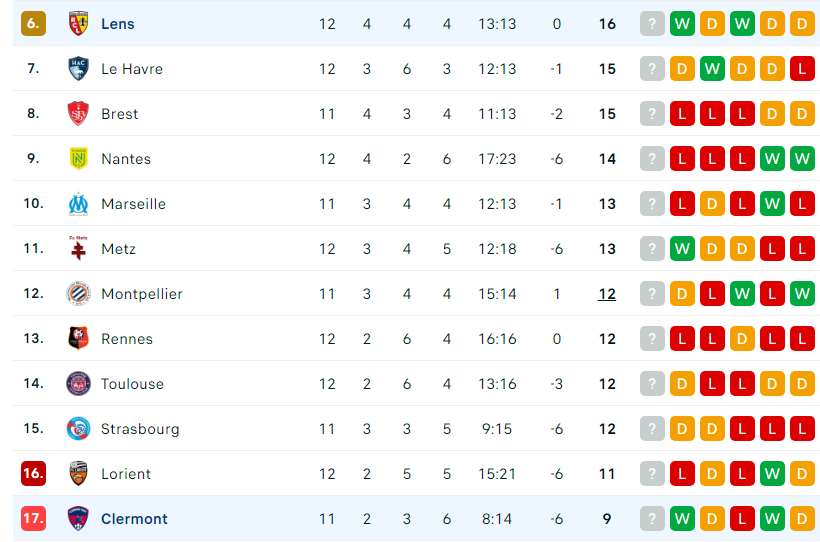
Task: Select the Nantes yellow crest icon
Action: coord(78,159)
